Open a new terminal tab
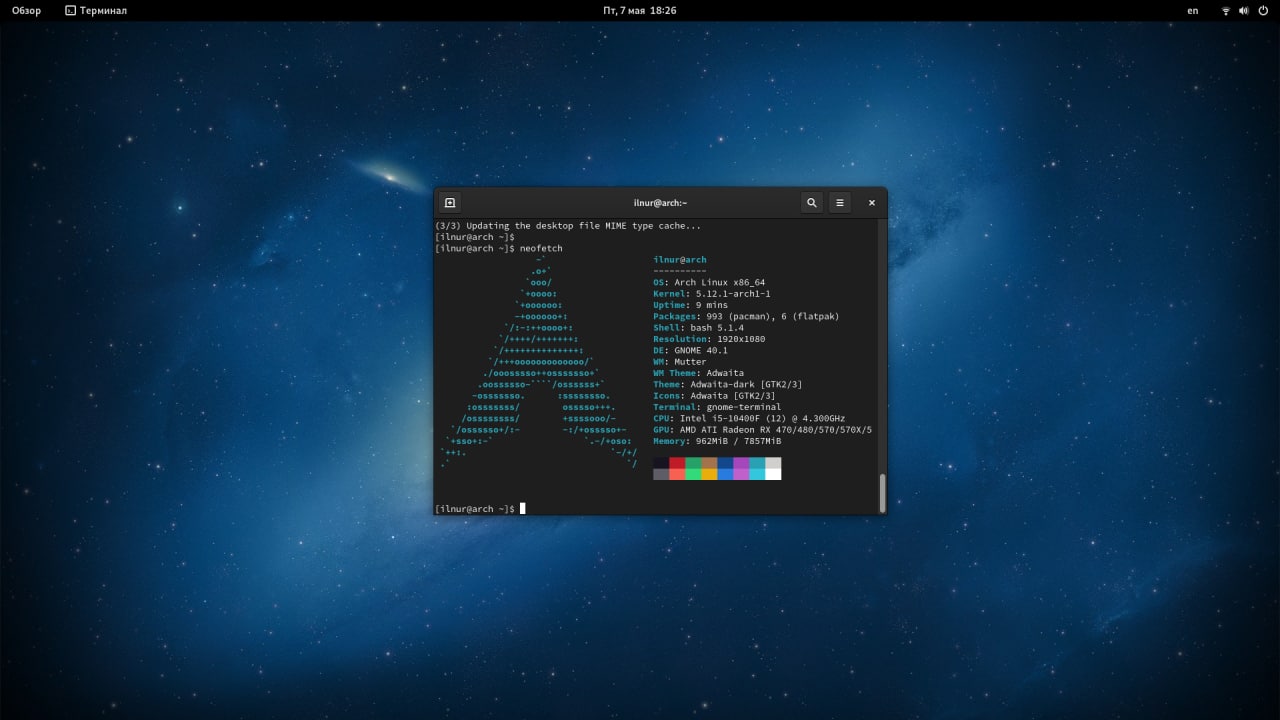This screenshot has width=1280, height=720. pyautogui.click(x=450, y=203)
